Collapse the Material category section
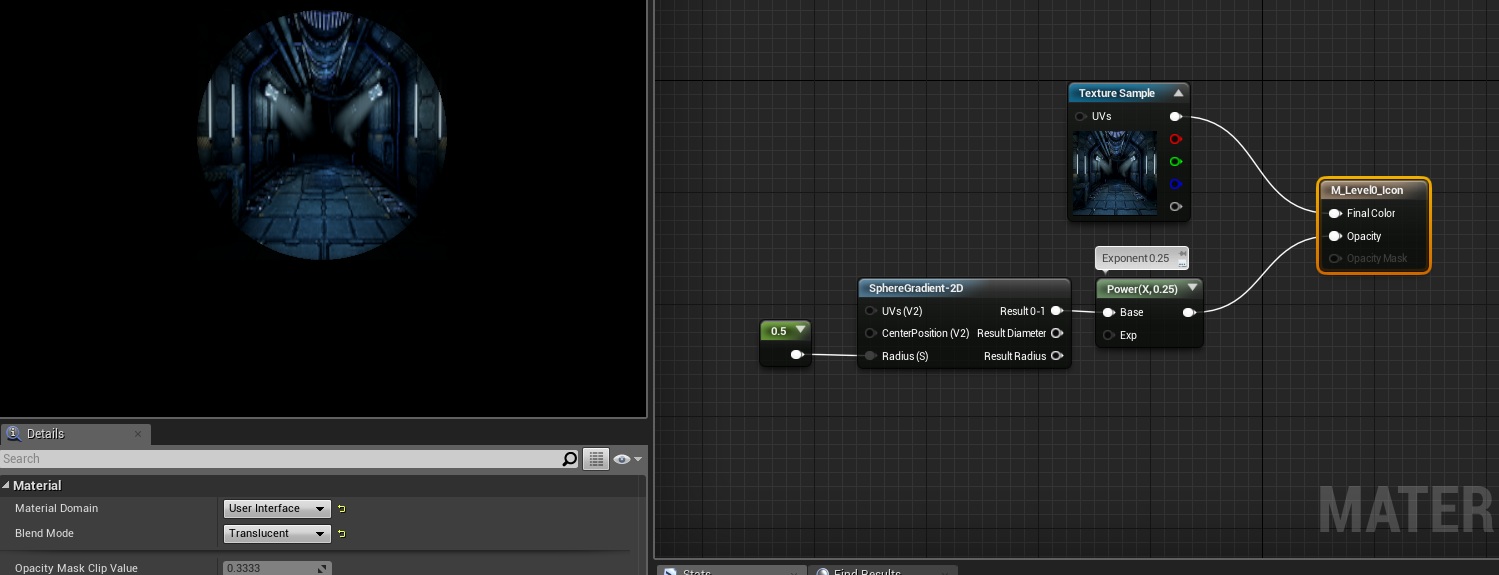Image resolution: width=1499 pixels, height=575 pixels. tap(6, 485)
